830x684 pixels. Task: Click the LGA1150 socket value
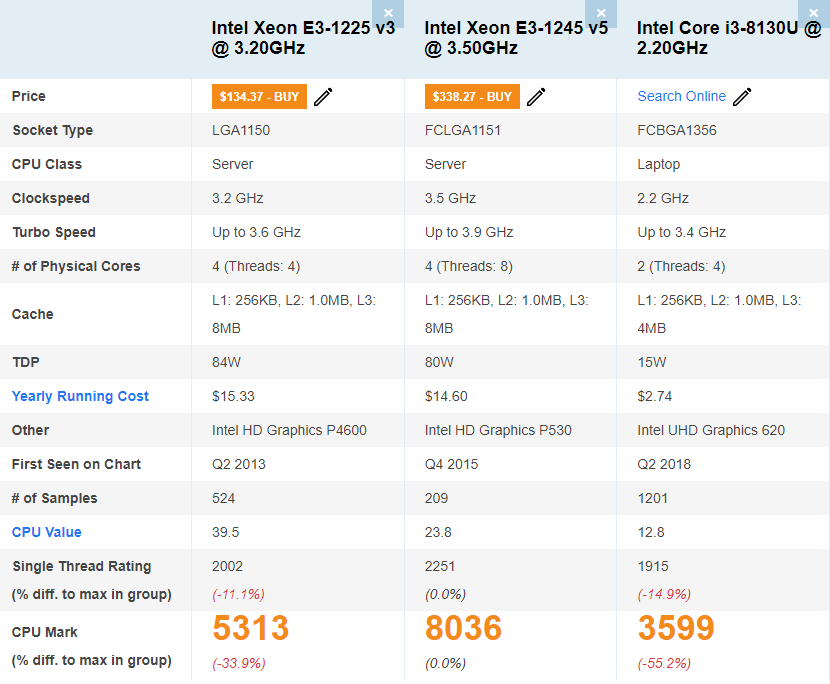coord(241,131)
